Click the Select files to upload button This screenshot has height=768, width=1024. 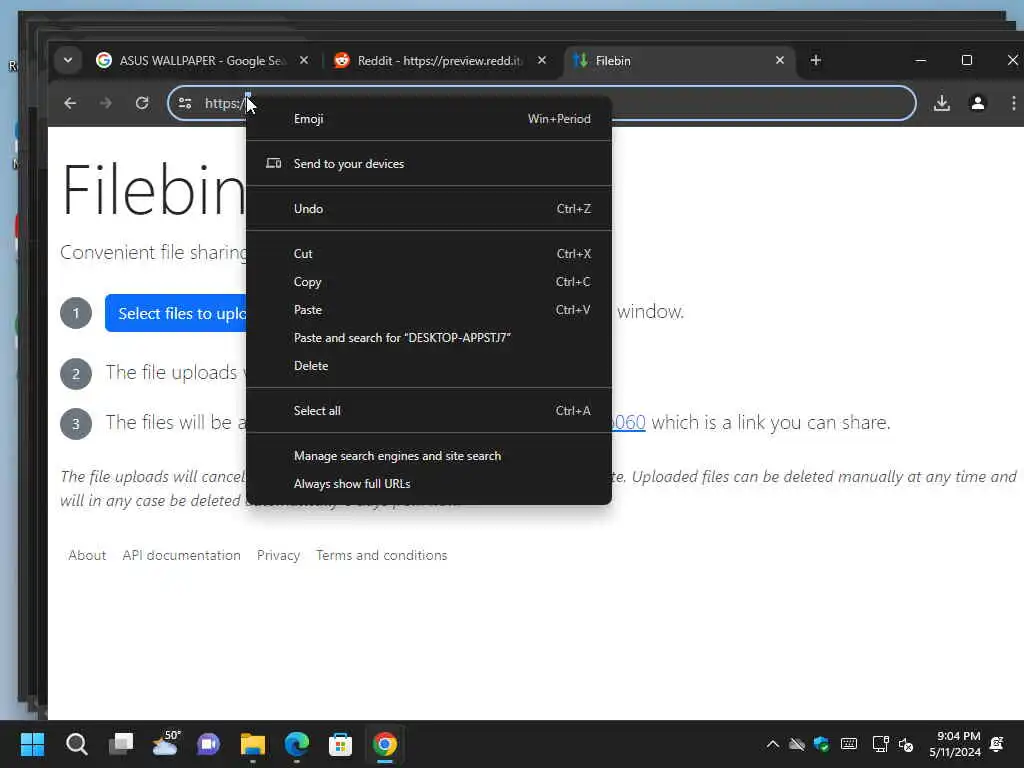[176, 313]
